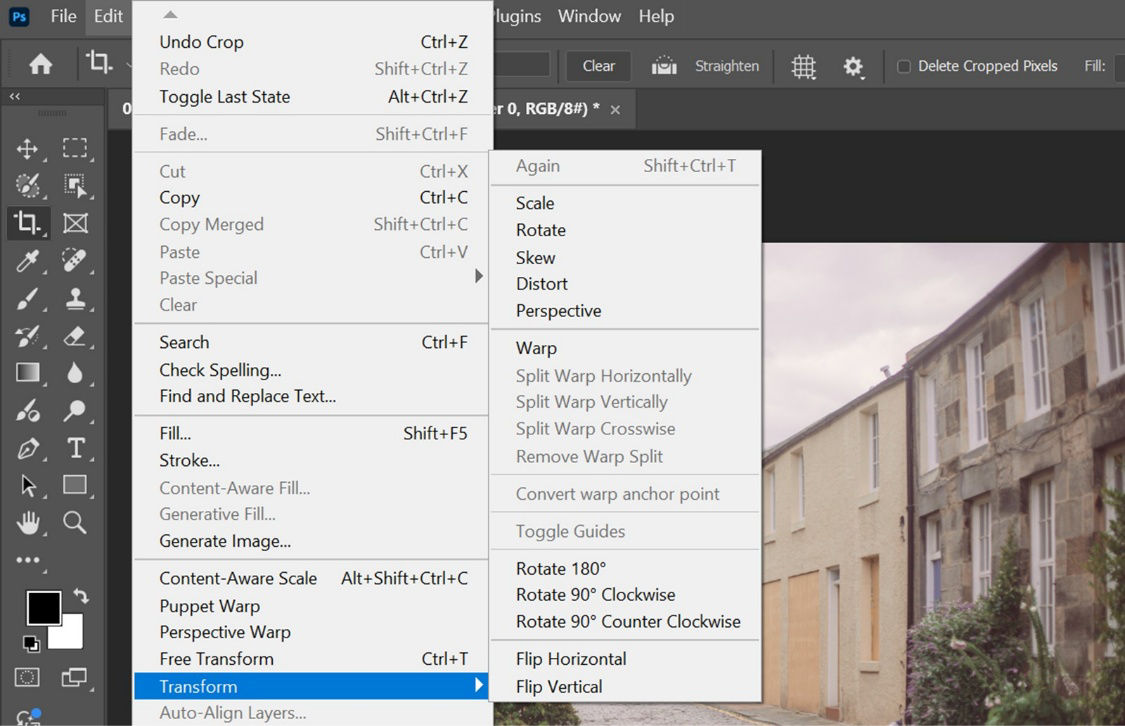Image resolution: width=1125 pixels, height=726 pixels.
Task: Open the crop overlay options dropdown
Action: (802, 66)
